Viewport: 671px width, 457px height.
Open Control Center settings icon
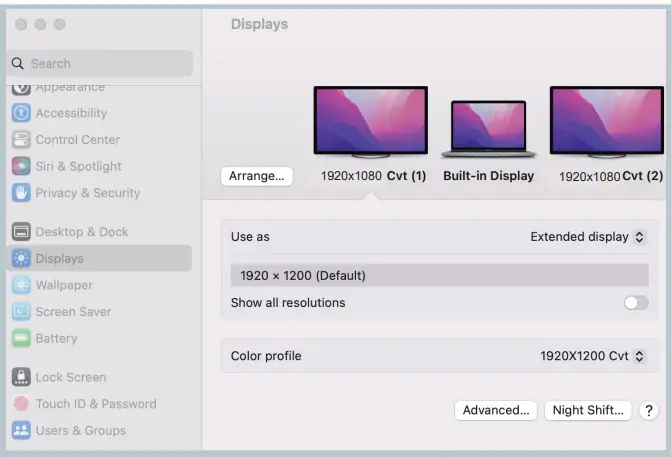(x=20, y=140)
